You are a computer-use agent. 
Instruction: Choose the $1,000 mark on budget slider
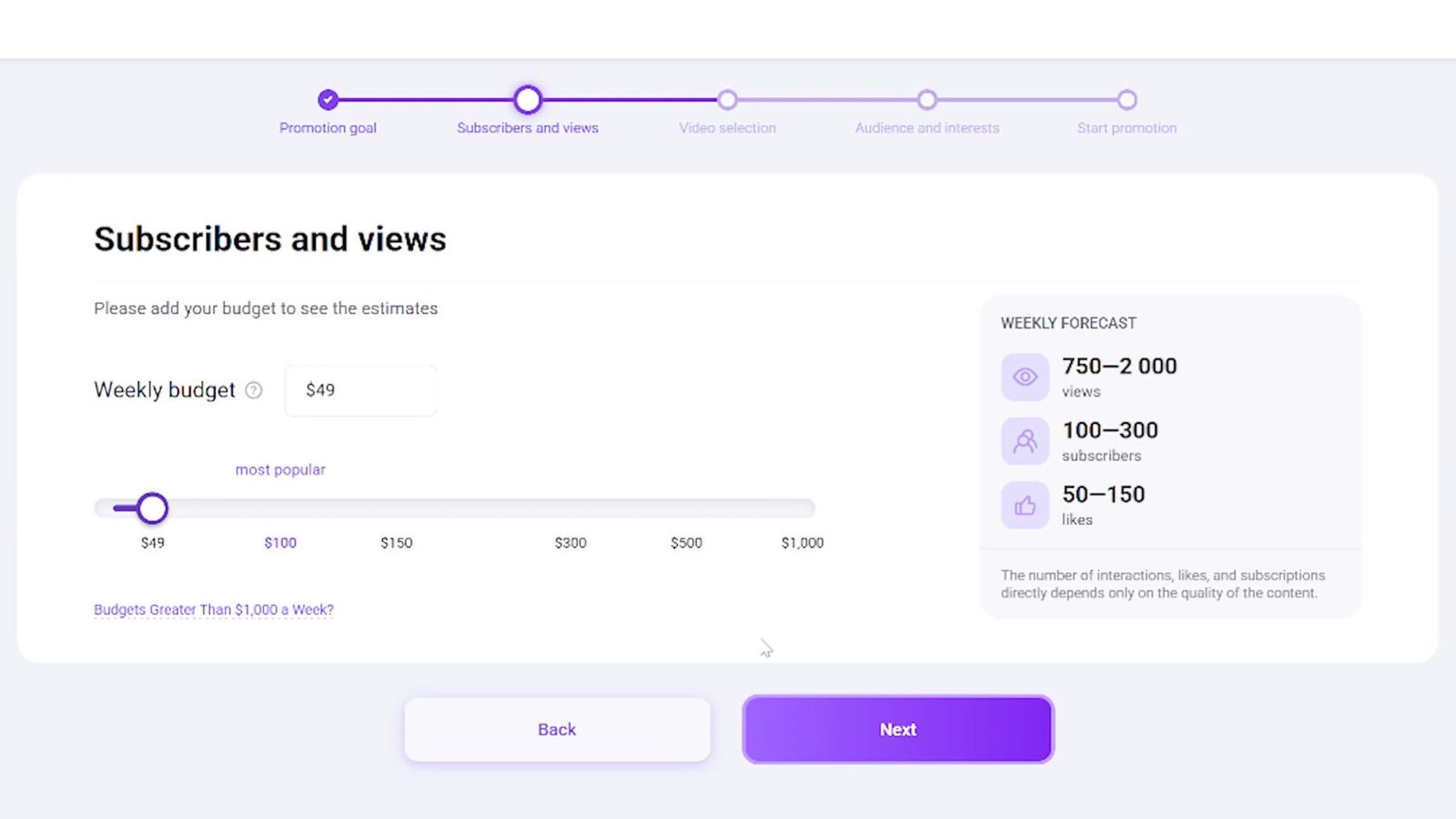pyautogui.click(x=802, y=542)
